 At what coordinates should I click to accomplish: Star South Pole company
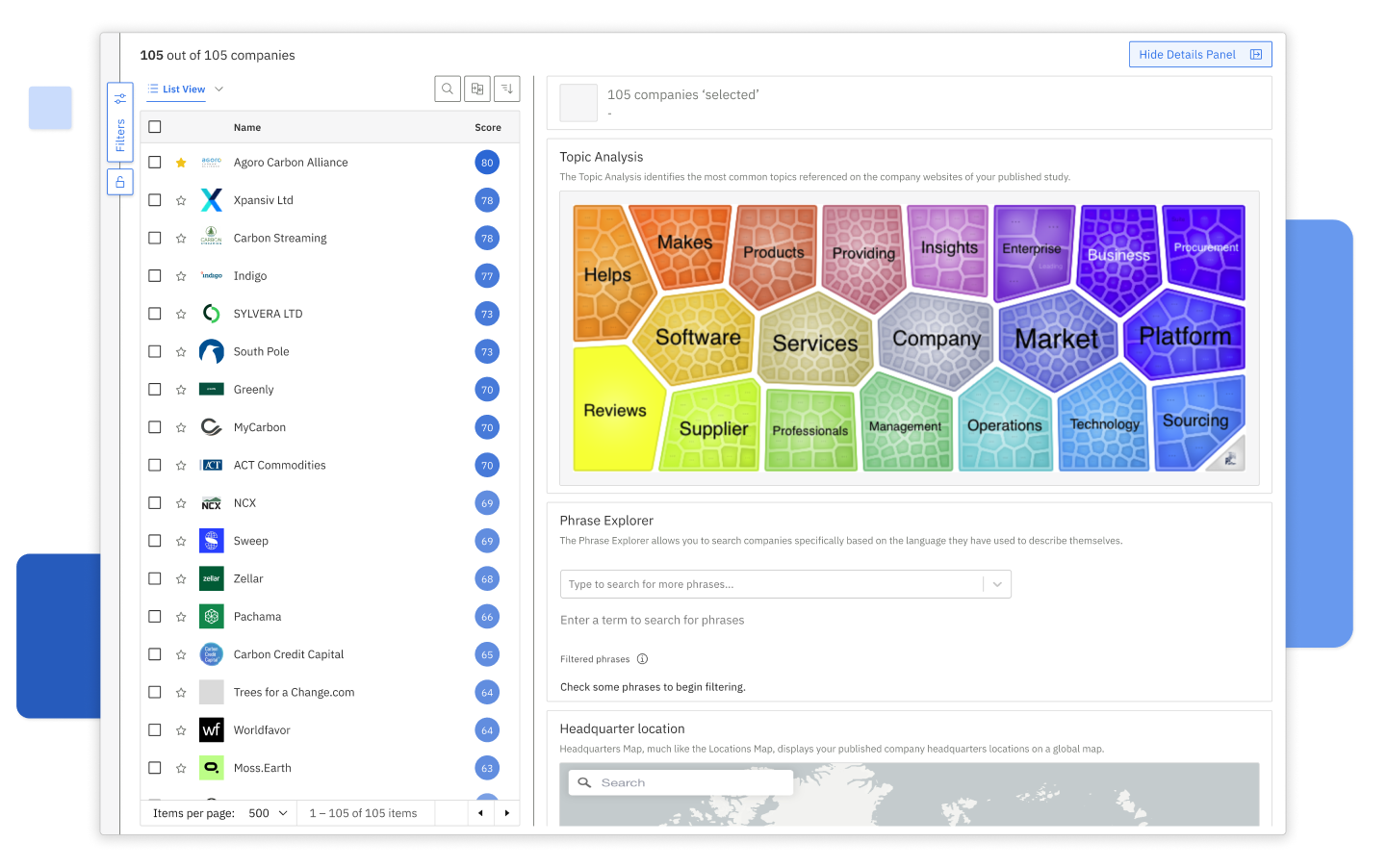[x=181, y=352]
